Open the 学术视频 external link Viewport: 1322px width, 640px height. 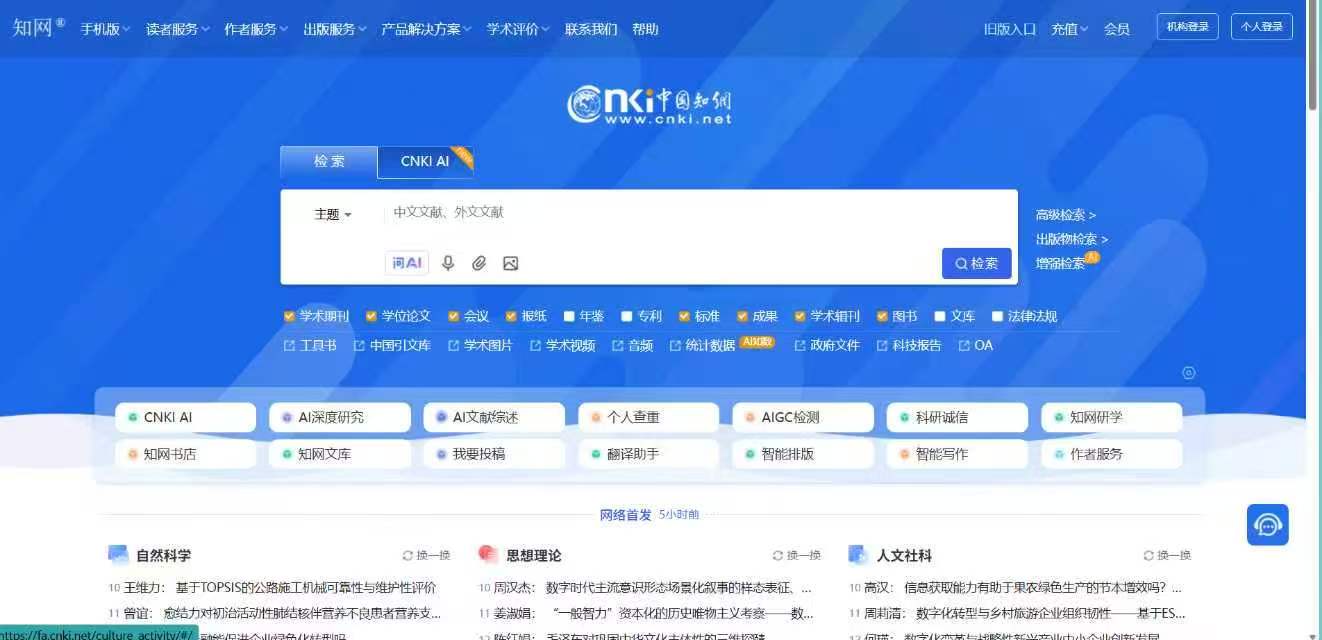pyautogui.click(x=562, y=345)
